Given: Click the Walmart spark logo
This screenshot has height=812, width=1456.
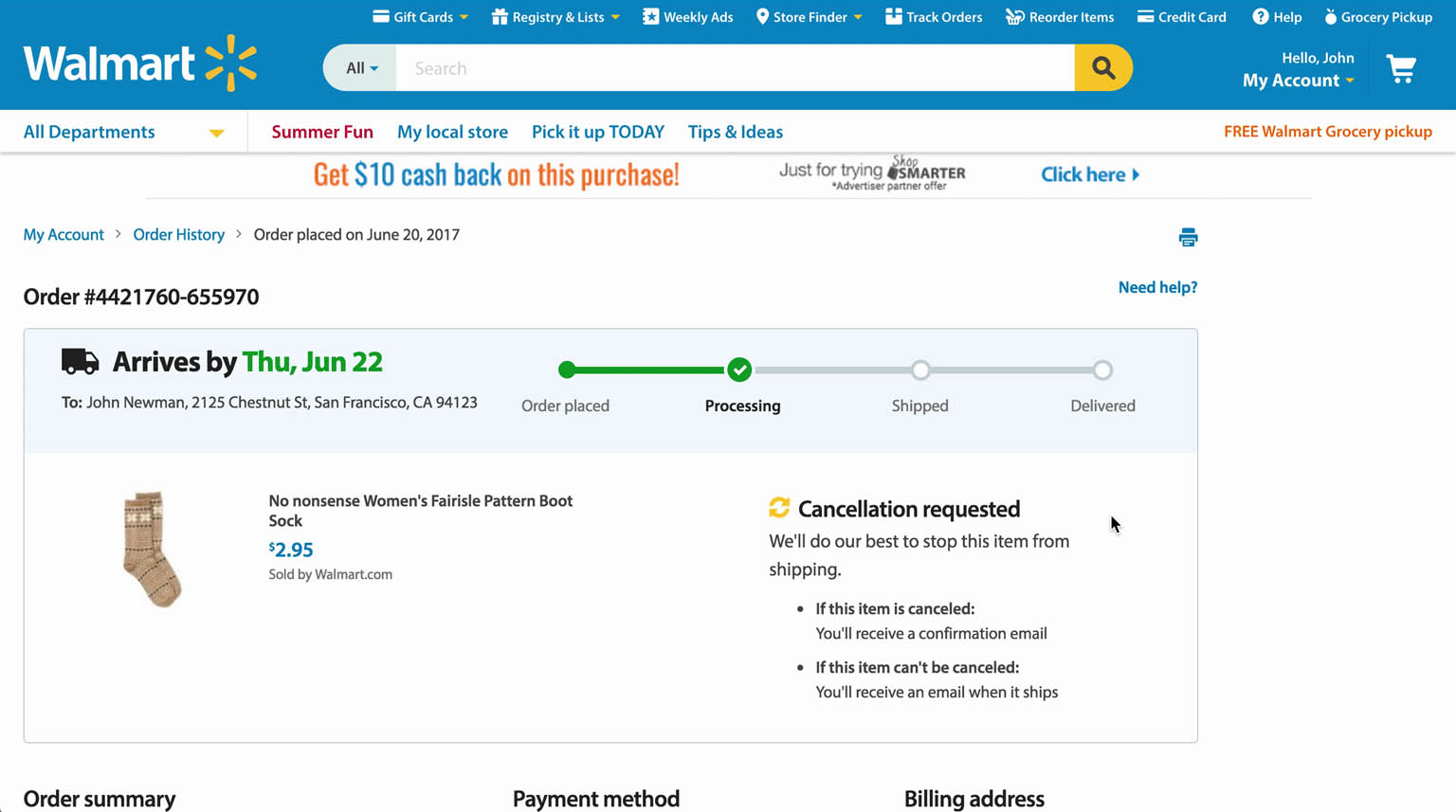Looking at the screenshot, I should point(231,63).
